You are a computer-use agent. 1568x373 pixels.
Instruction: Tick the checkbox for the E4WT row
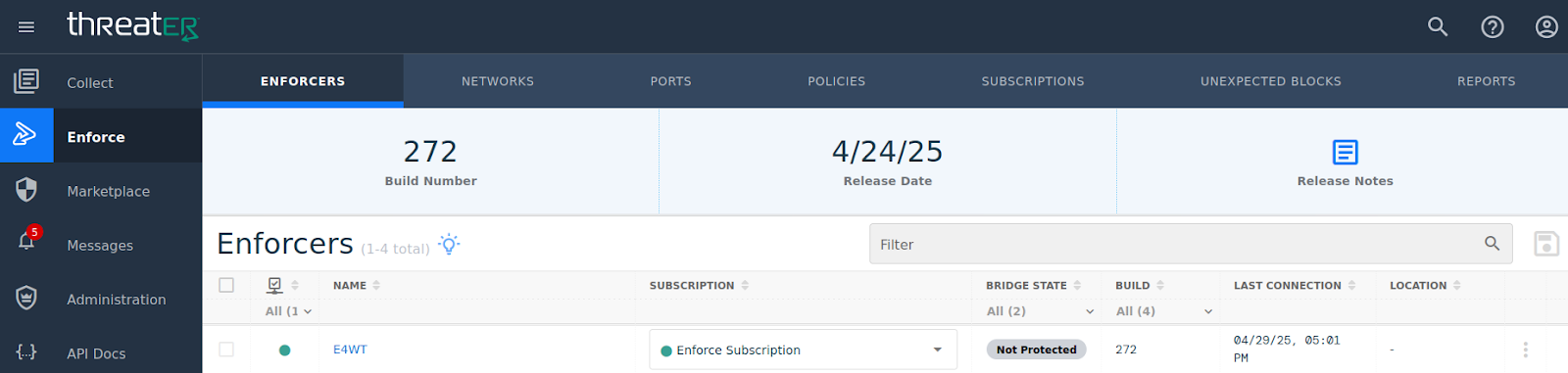[226, 350]
